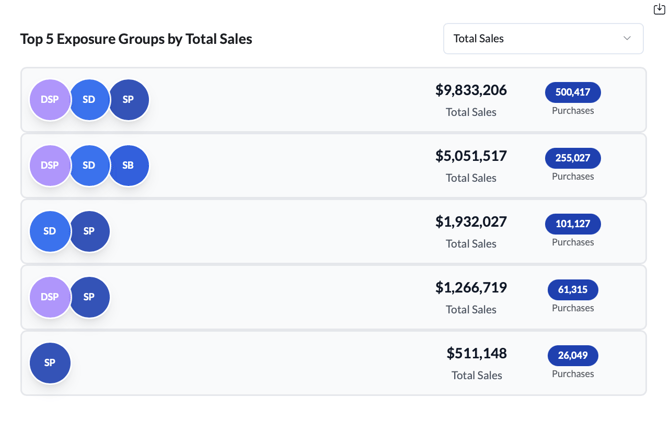Select the SP circle in the $1,266,719 row
Viewport: 670px width, 421px height.
coord(89,298)
